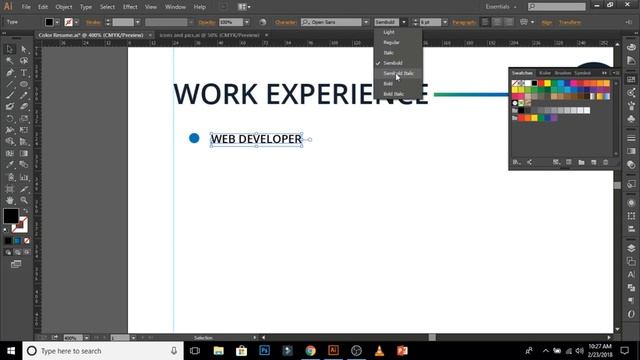Open the font family dropdown arrow
This screenshot has width=640, height=360.
click(366, 22)
